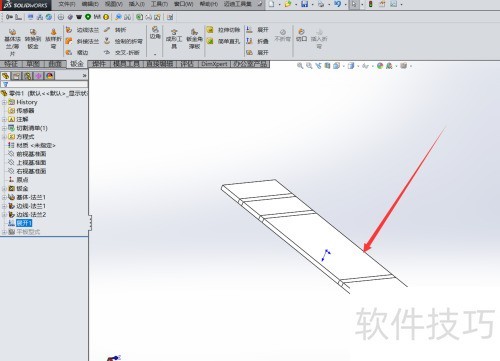Click the Forming Tool (成形工具) icon
The width and height of the screenshot is (500, 361).
point(174,39)
